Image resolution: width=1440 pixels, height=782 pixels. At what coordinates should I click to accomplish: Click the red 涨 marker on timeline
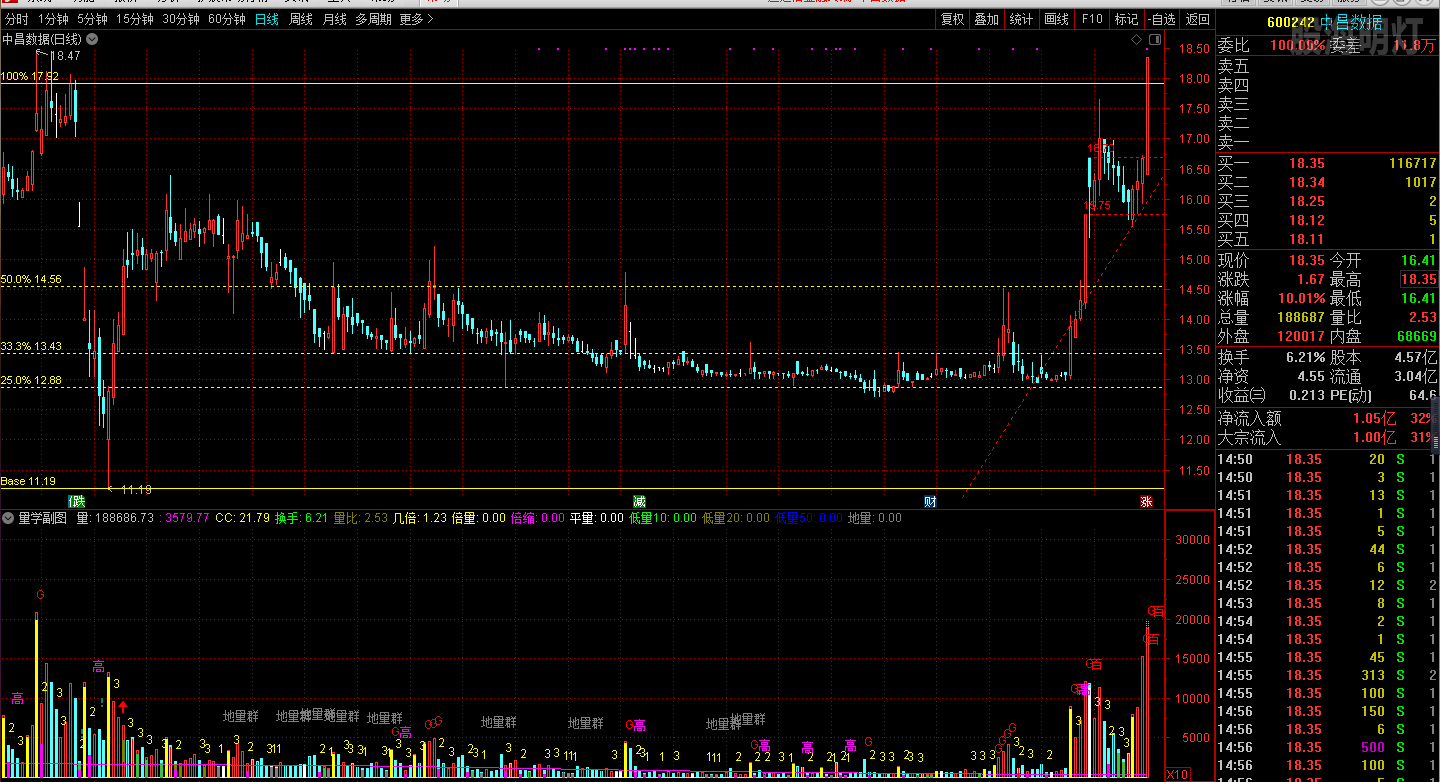click(1146, 501)
